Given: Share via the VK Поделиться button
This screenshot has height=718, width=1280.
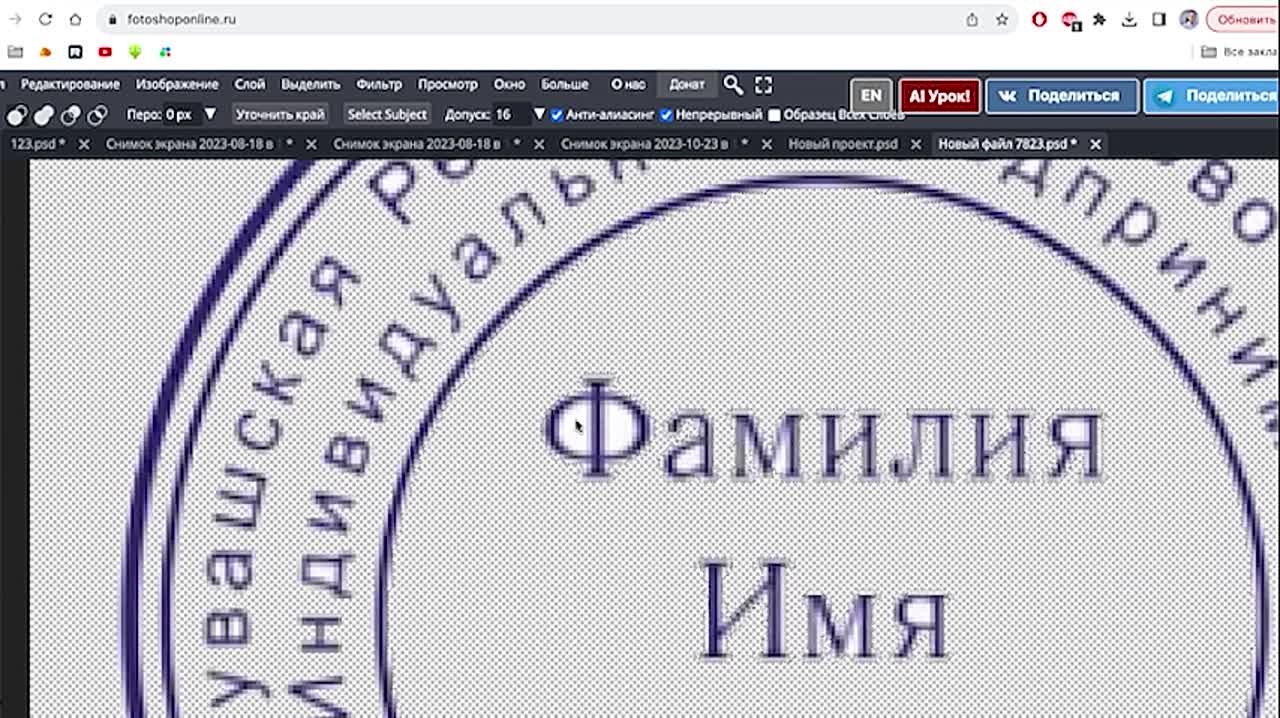Looking at the screenshot, I should [x=1062, y=96].
